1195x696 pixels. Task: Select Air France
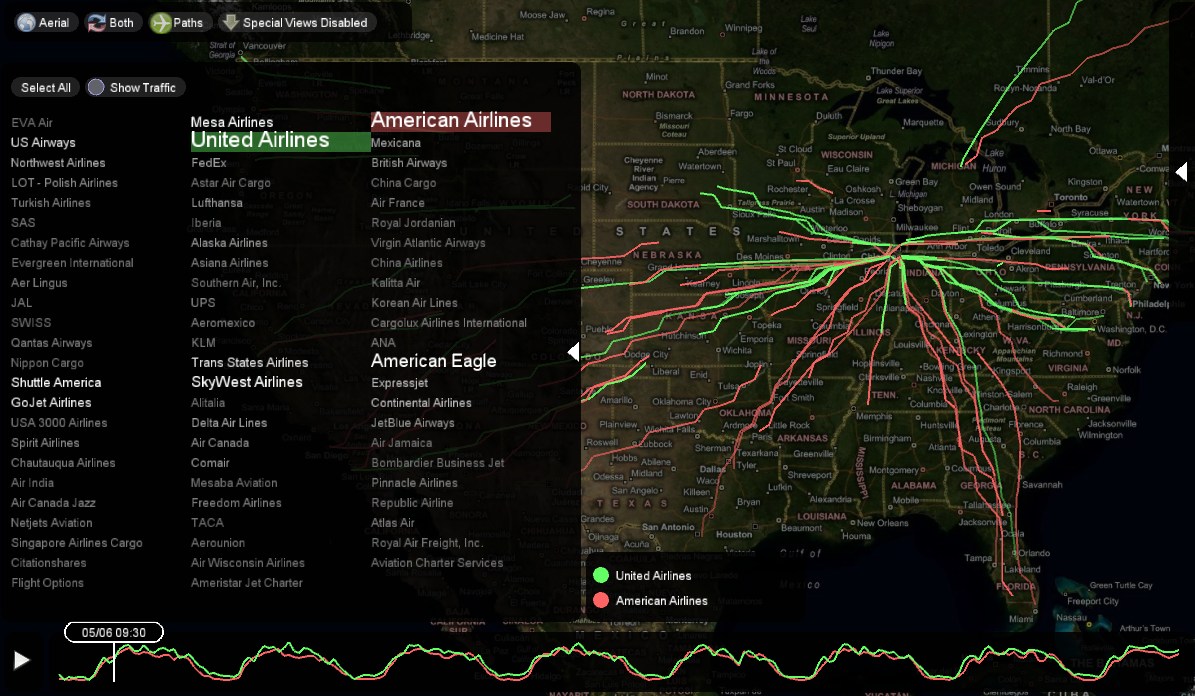(398, 203)
